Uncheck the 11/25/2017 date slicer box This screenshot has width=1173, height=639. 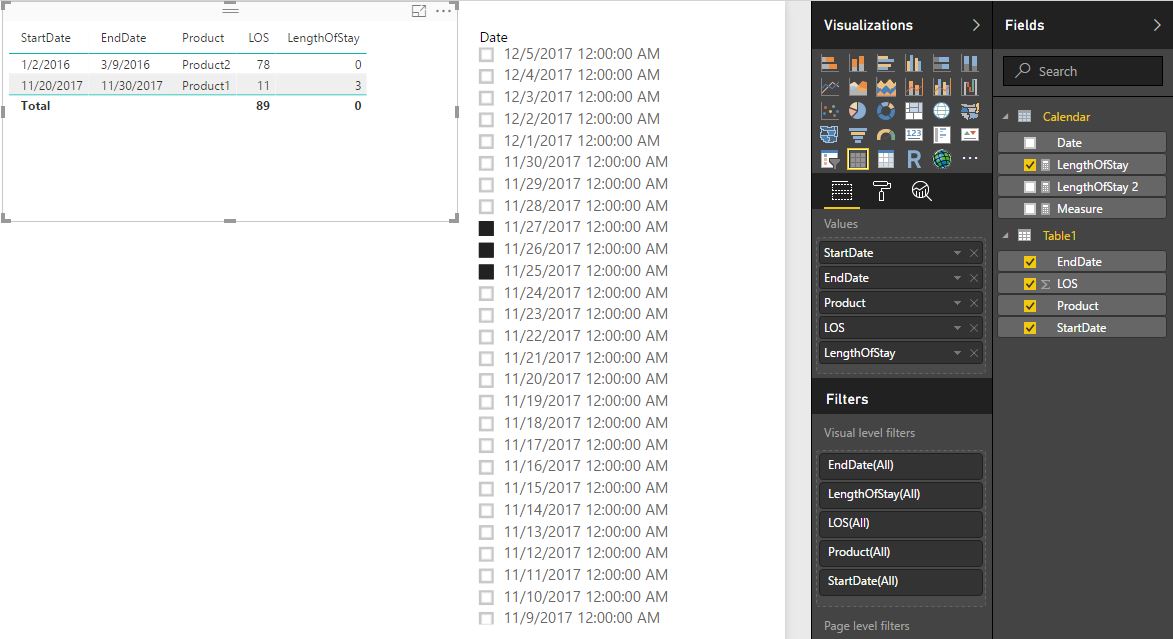pyautogui.click(x=486, y=272)
